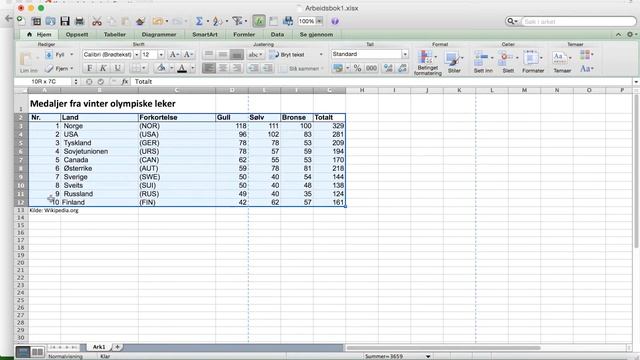640x360 pixels.
Task: Click the Print icon in toolbar
Action: coord(80,21)
